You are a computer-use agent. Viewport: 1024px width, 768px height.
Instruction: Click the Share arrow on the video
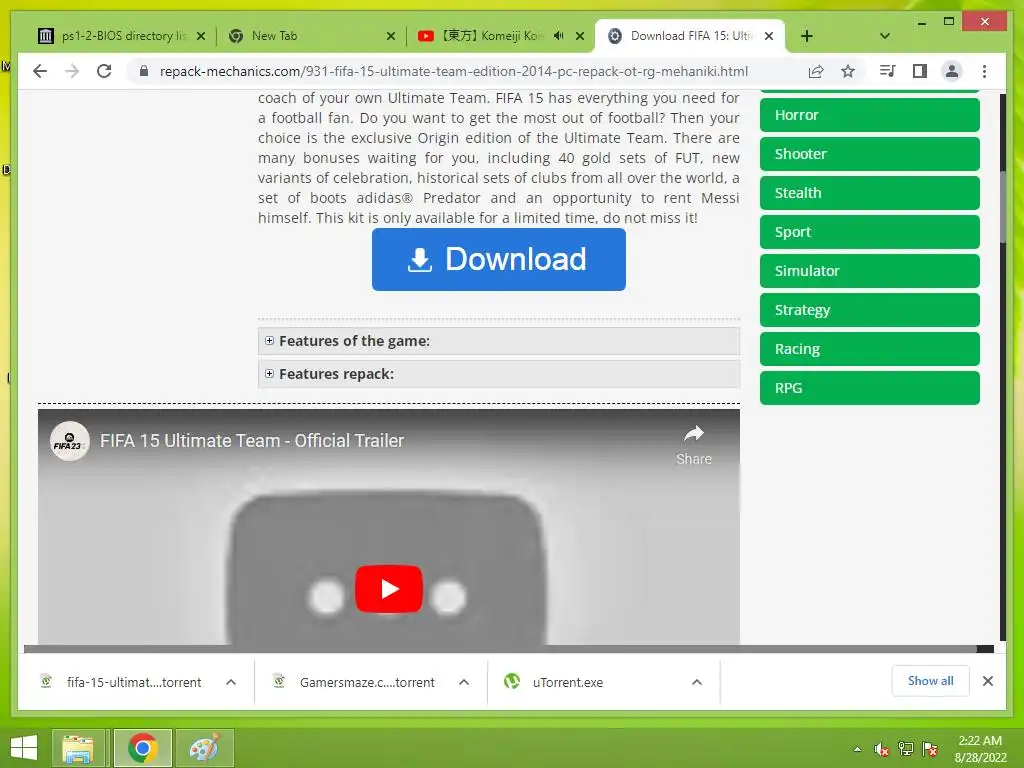coord(694,445)
